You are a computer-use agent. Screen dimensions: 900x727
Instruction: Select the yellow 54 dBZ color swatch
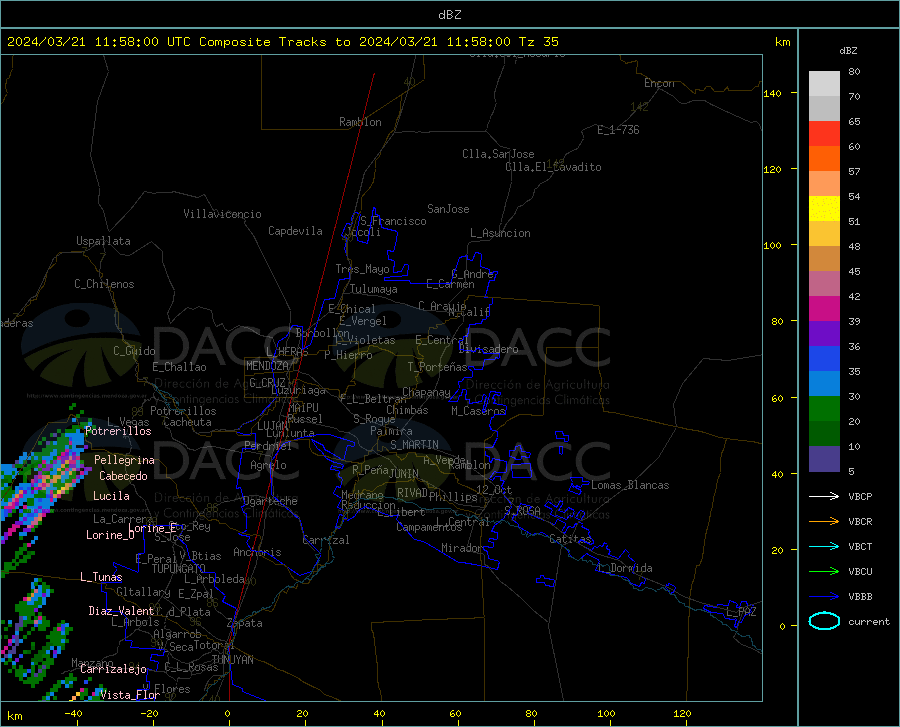pos(824,208)
